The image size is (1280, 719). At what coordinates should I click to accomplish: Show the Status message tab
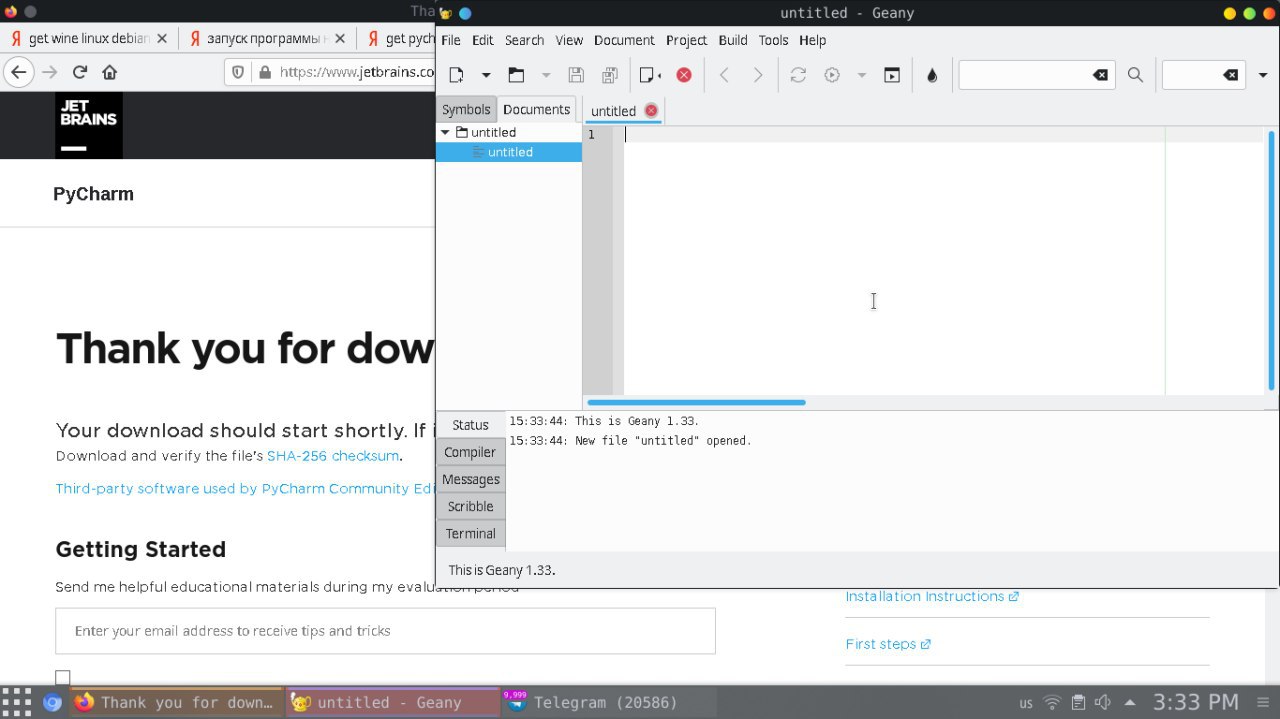tap(470, 425)
